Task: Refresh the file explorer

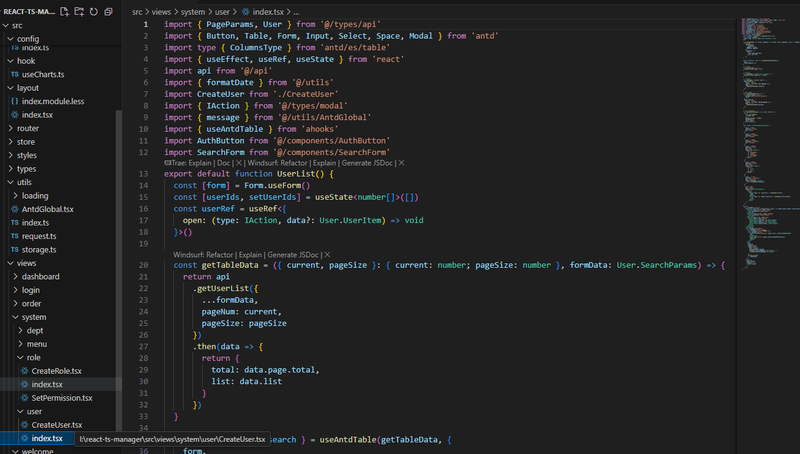Action: 93,11
